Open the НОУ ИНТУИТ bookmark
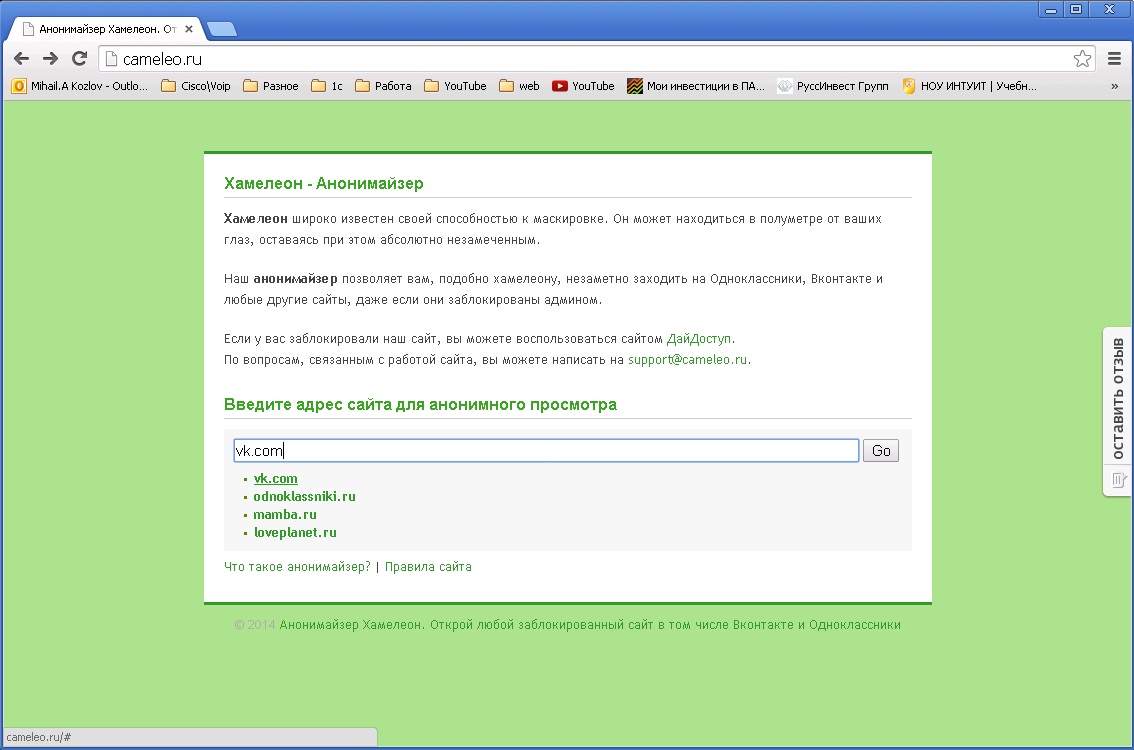This screenshot has height=750, width=1134. pos(970,86)
